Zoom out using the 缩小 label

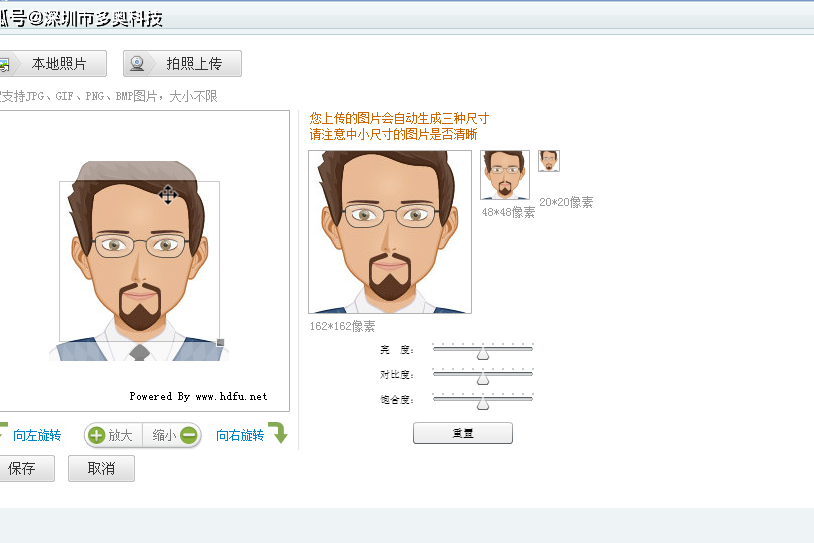pos(164,435)
